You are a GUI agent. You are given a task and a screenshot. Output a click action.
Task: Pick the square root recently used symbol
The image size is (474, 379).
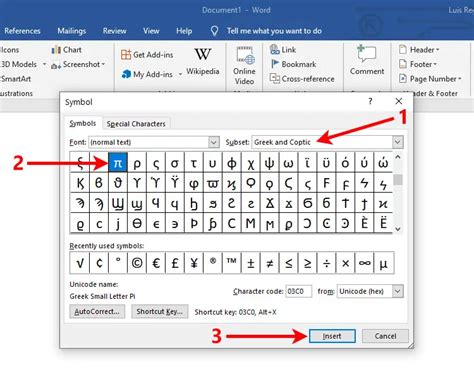[80, 263]
